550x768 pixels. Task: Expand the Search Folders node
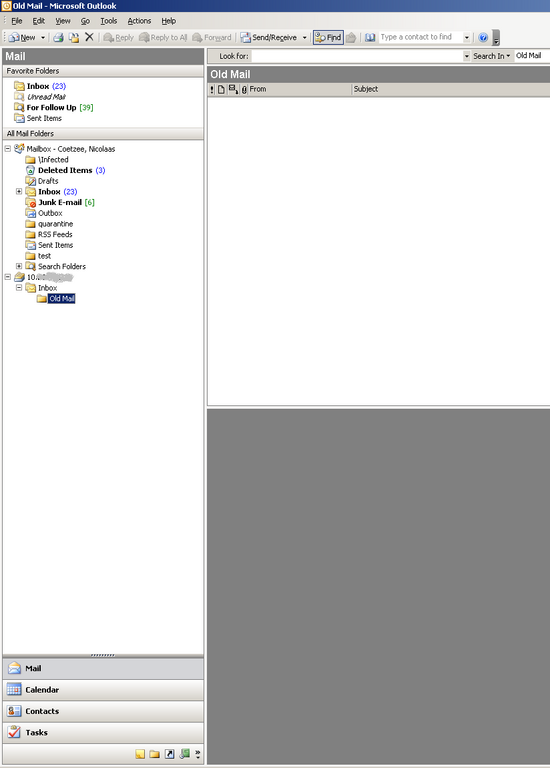coord(19,266)
